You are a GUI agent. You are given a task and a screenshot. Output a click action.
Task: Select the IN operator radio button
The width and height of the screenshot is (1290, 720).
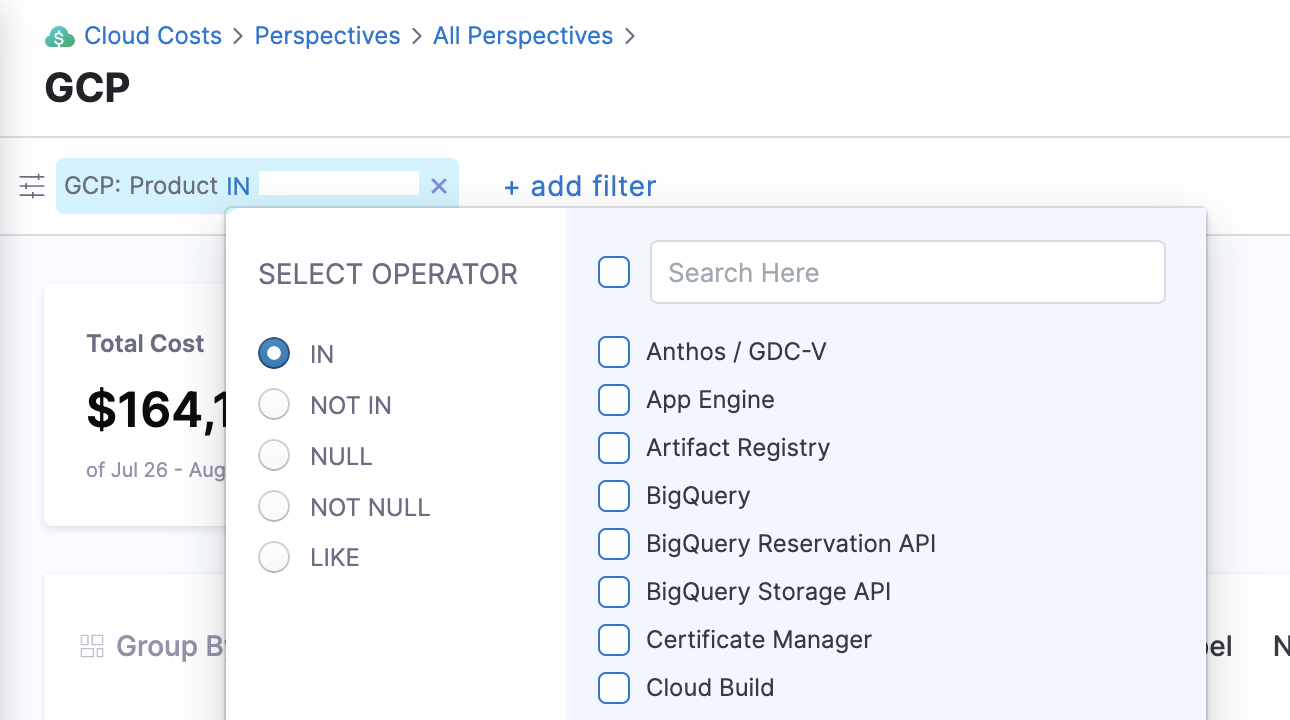point(274,353)
